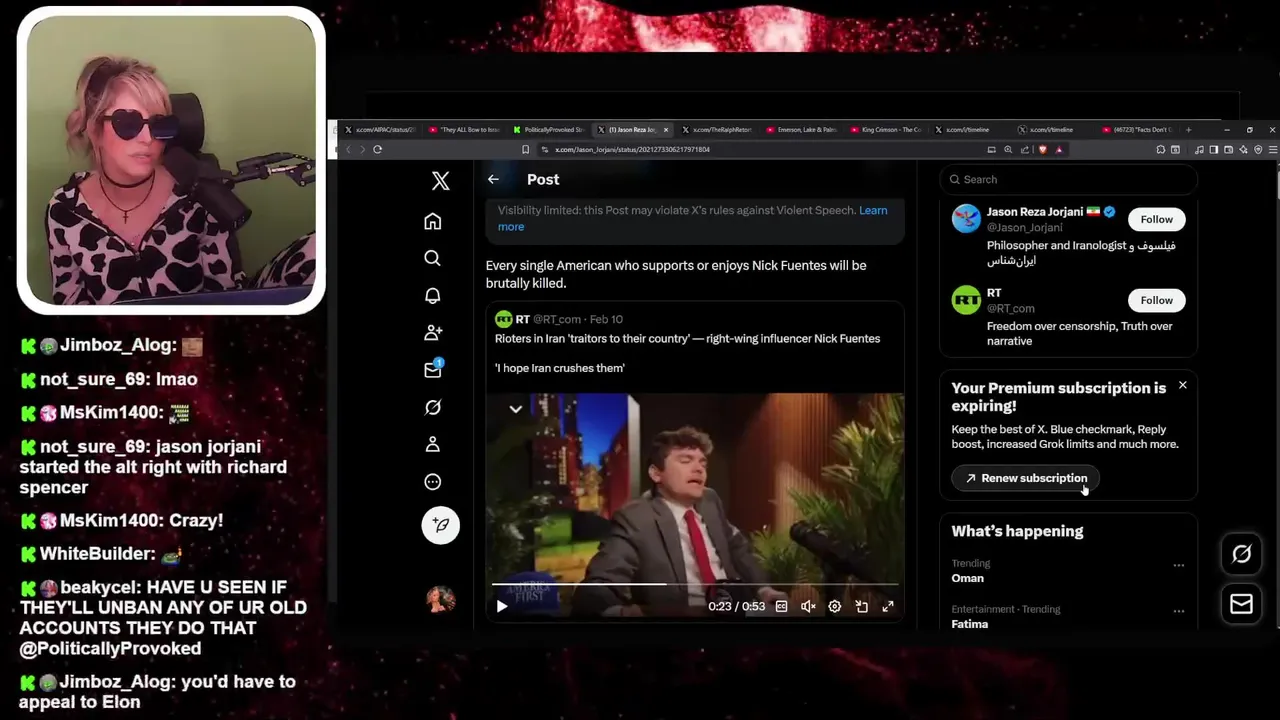Image resolution: width=1280 pixels, height=720 pixels.
Task: Click the floating Messages button
Action: tap(1241, 604)
